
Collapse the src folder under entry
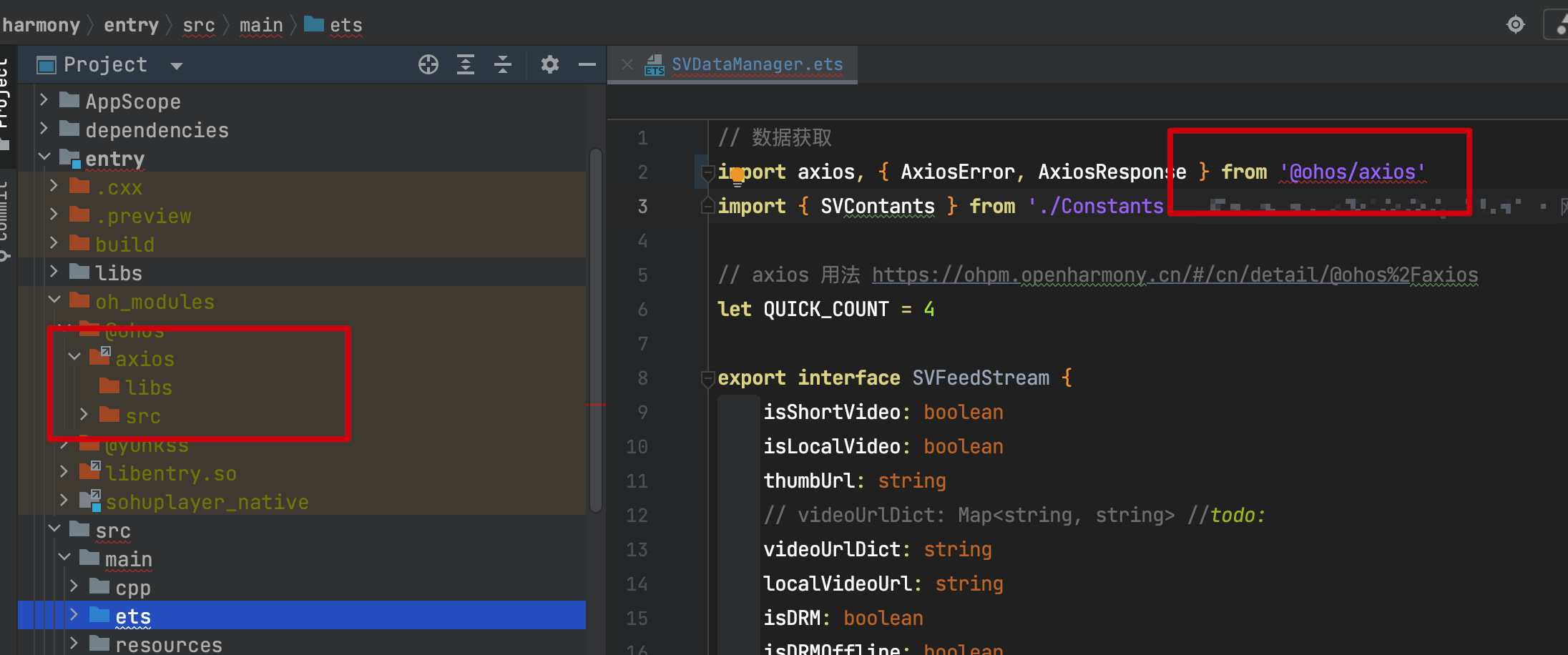[x=54, y=529]
